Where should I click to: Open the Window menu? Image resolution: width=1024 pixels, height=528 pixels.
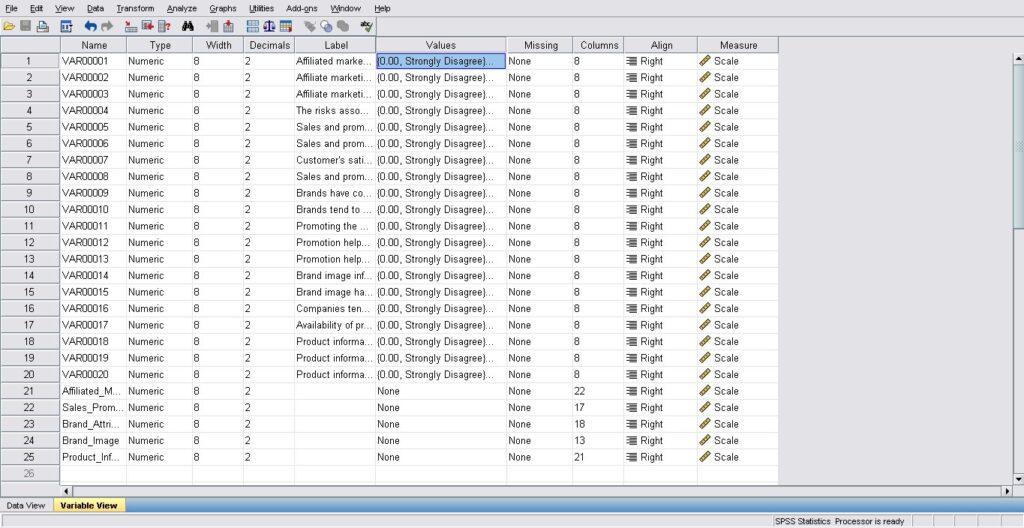(345, 8)
